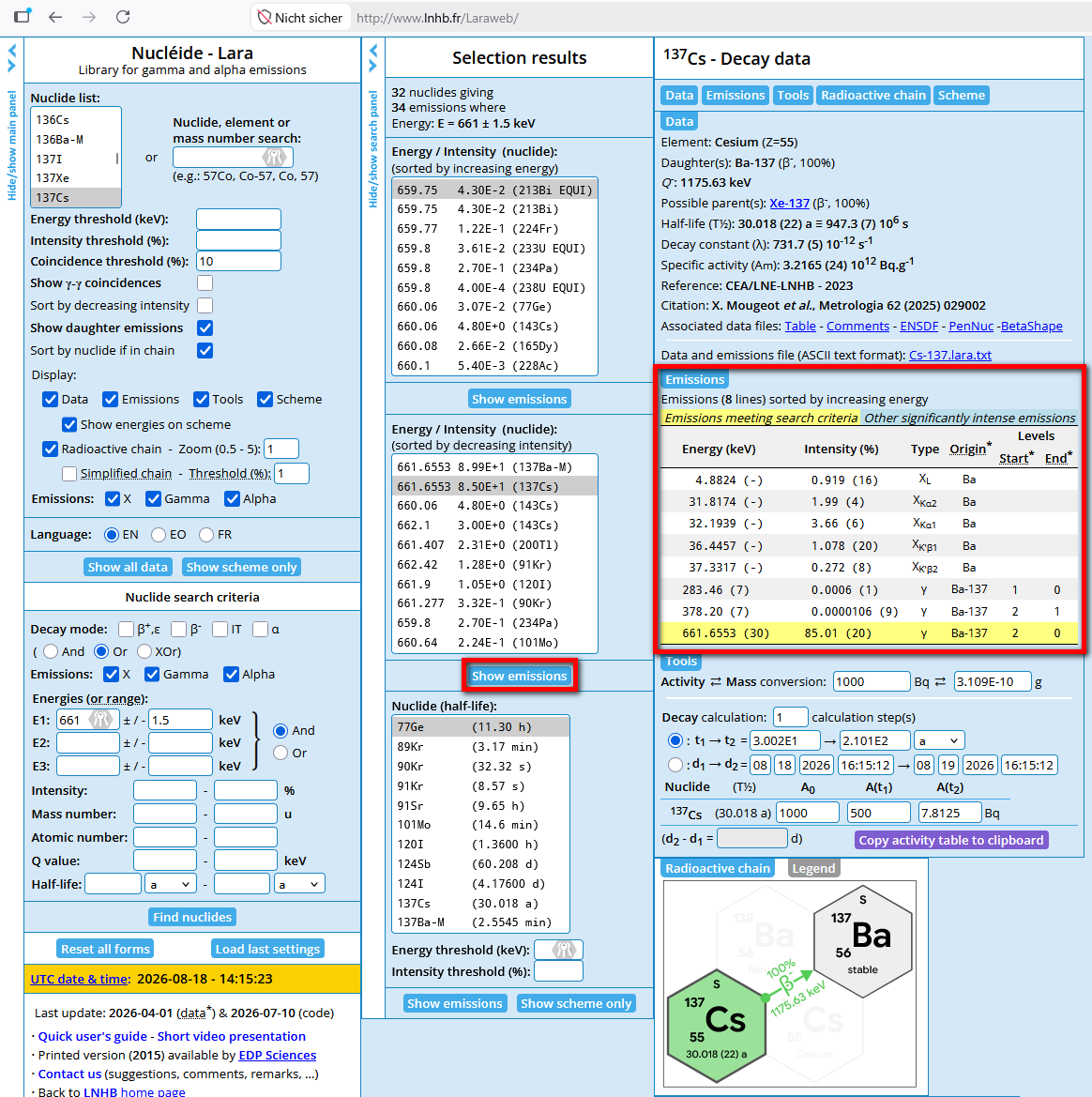Open the browser tab overview icon
This screenshot has width=1092, height=1097.
[x=23, y=16]
